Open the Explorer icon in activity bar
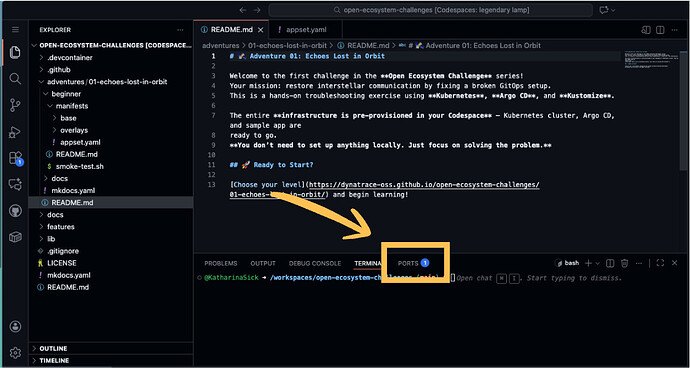The width and height of the screenshot is (690, 368). coord(15,52)
